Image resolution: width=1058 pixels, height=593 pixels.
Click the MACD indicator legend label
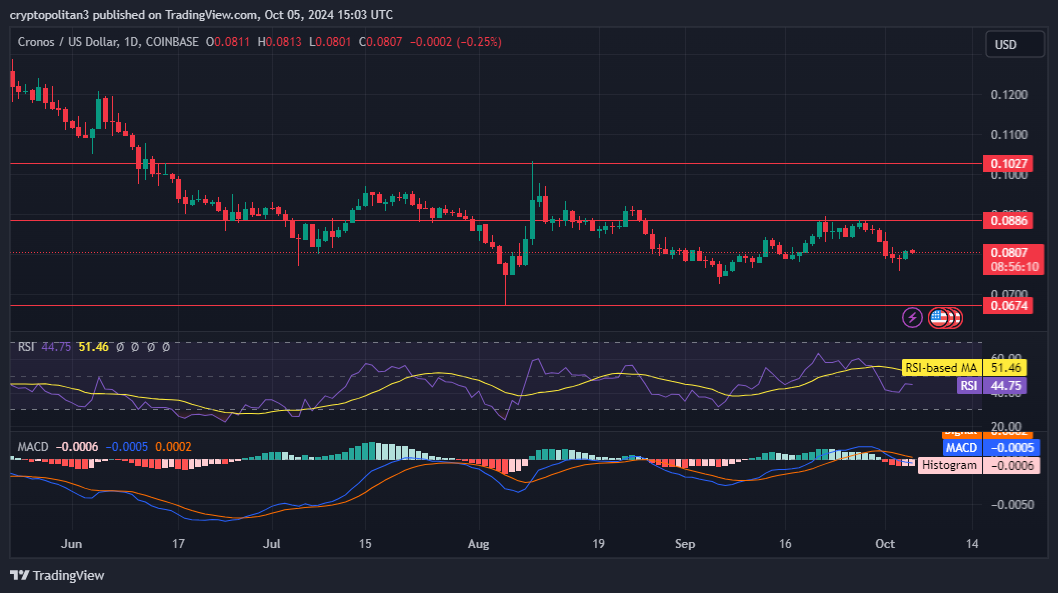click(32, 446)
